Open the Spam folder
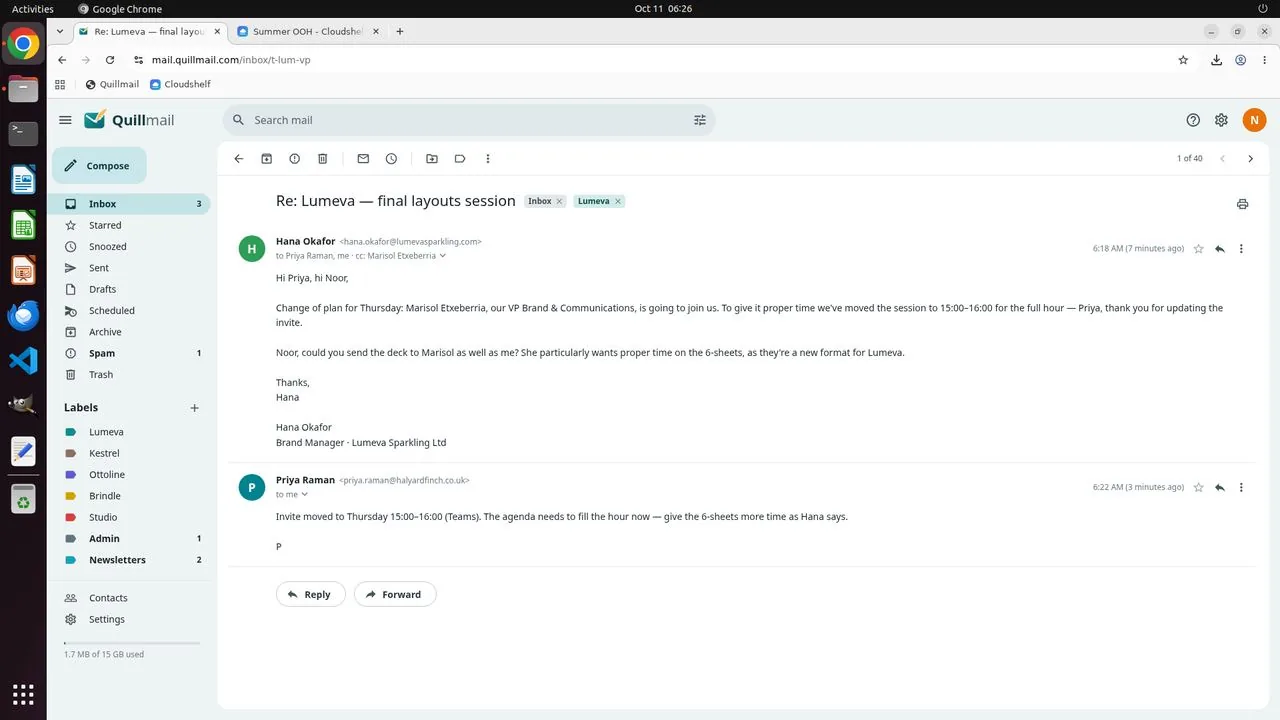1280x720 pixels. pos(130,353)
